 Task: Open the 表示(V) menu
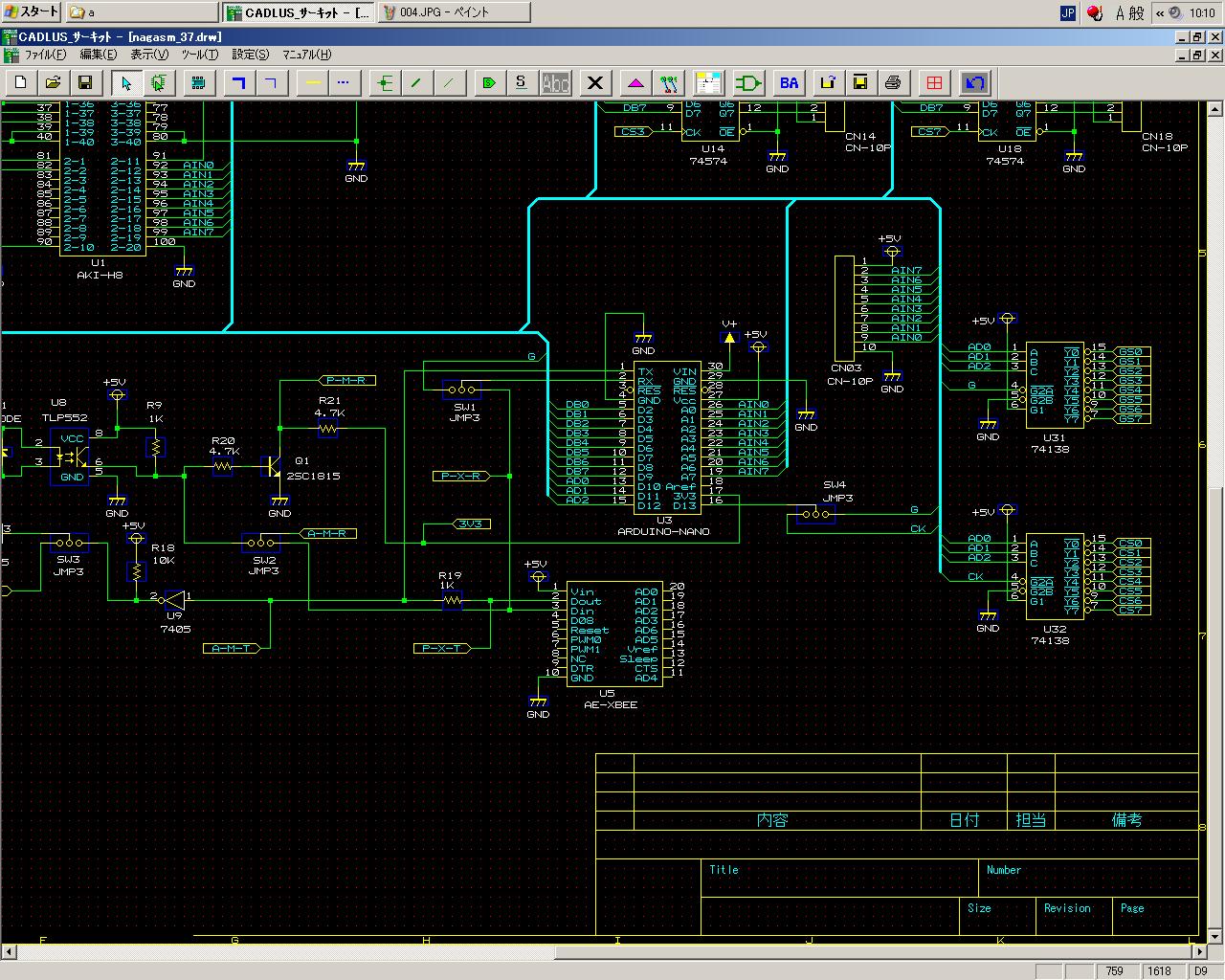coord(148,55)
